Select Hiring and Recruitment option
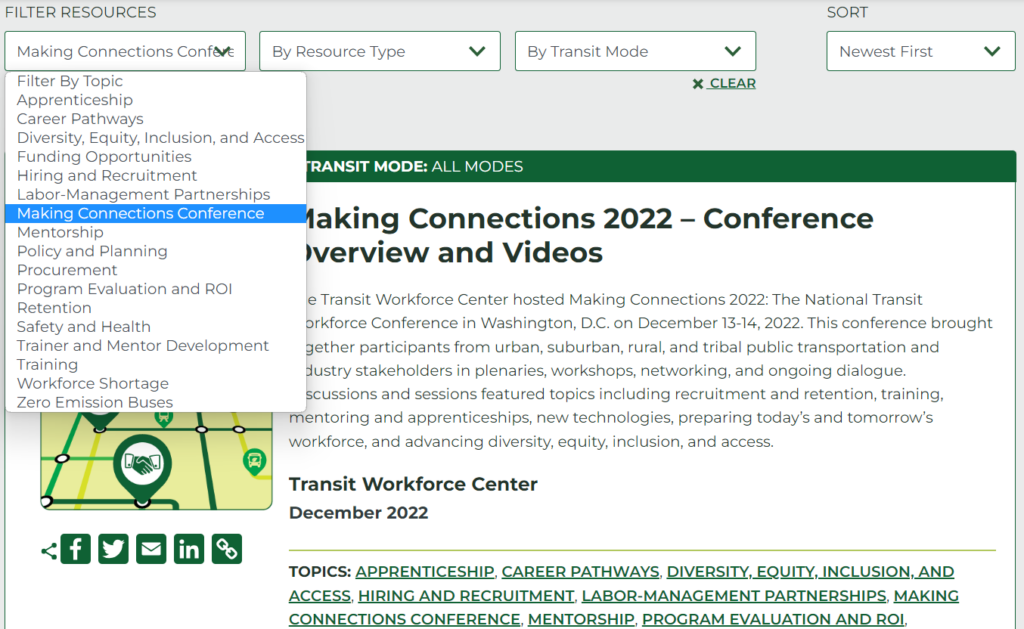Image resolution: width=1024 pixels, height=629 pixels. click(155, 176)
